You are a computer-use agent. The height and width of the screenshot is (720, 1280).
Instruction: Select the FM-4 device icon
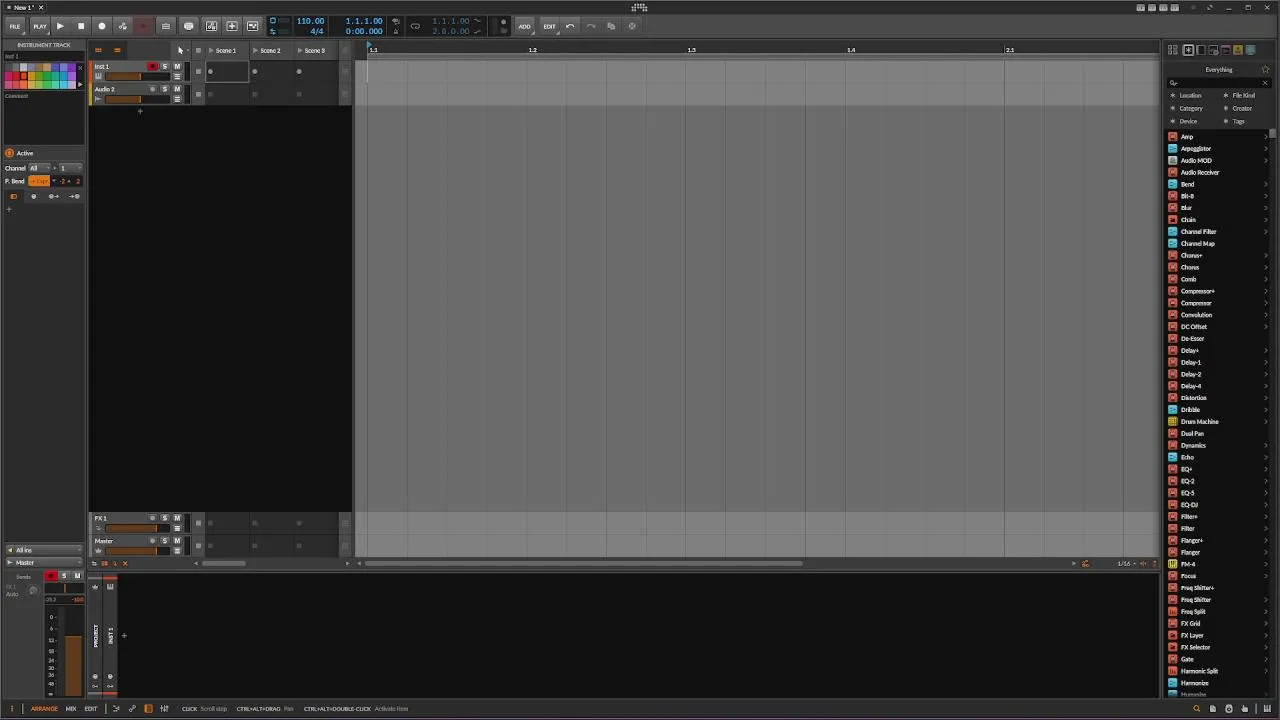click(x=1173, y=564)
